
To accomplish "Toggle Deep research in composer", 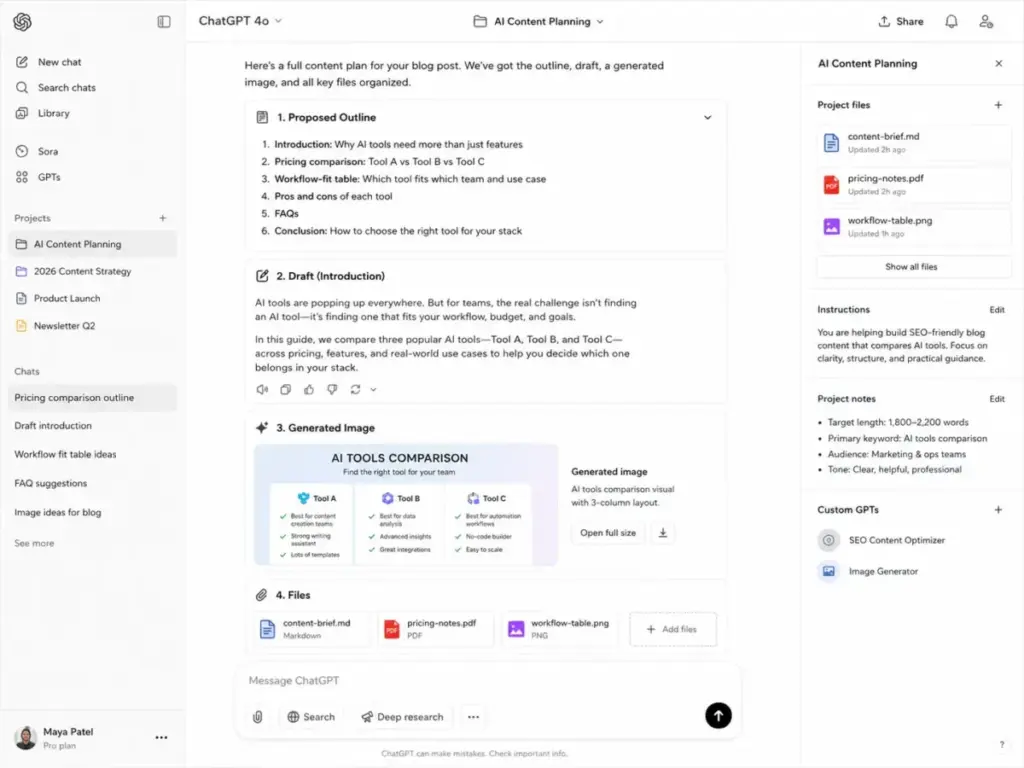I will (x=402, y=717).
